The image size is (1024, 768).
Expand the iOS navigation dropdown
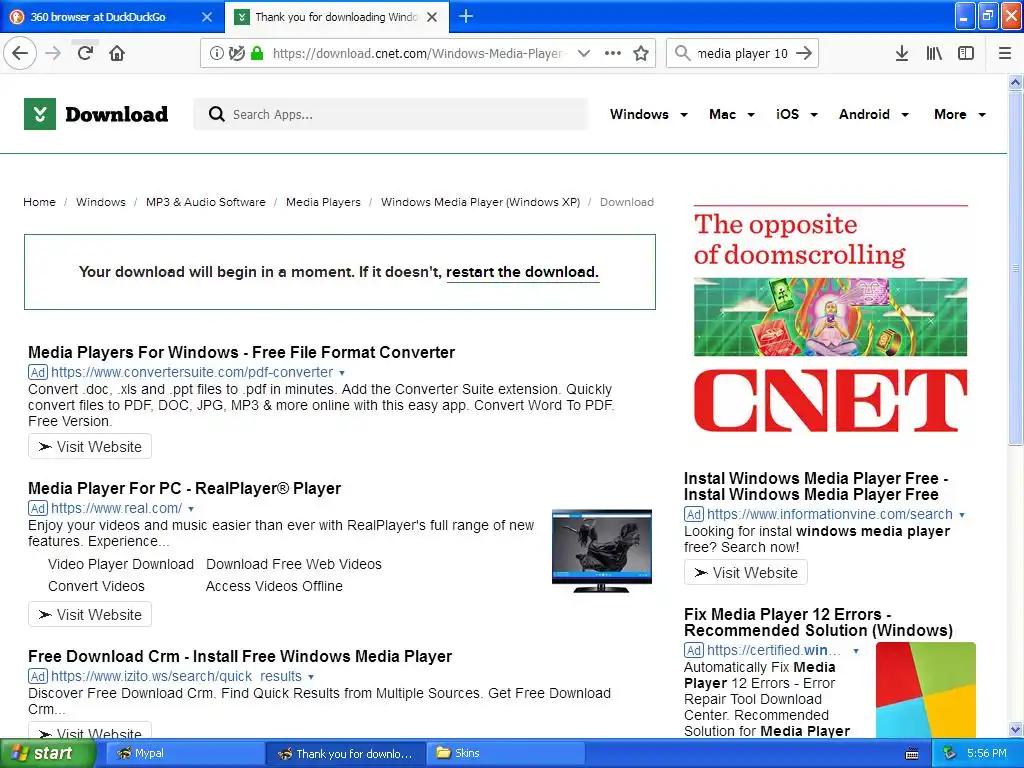point(814,115)
